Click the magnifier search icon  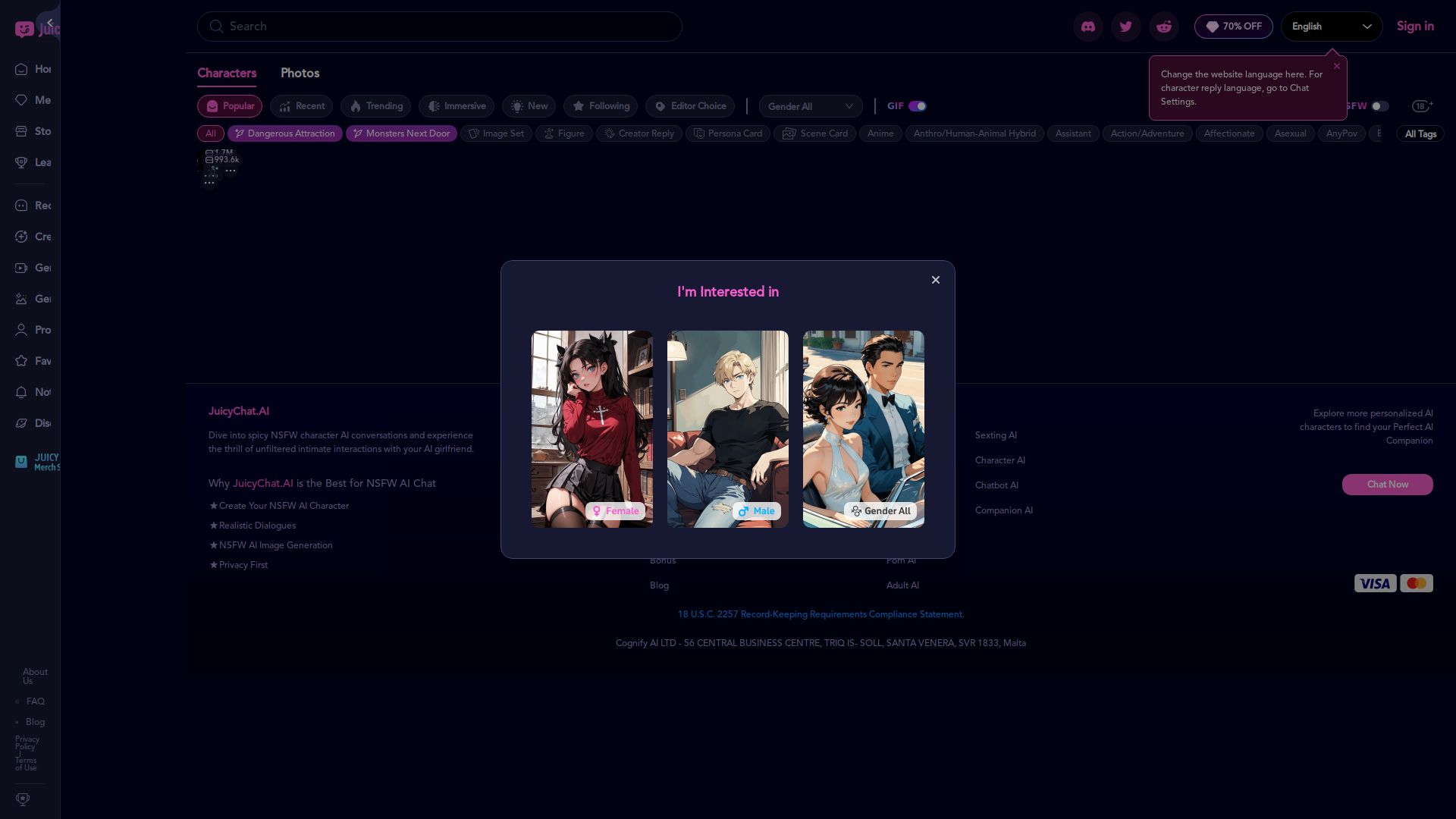(216, 27)
